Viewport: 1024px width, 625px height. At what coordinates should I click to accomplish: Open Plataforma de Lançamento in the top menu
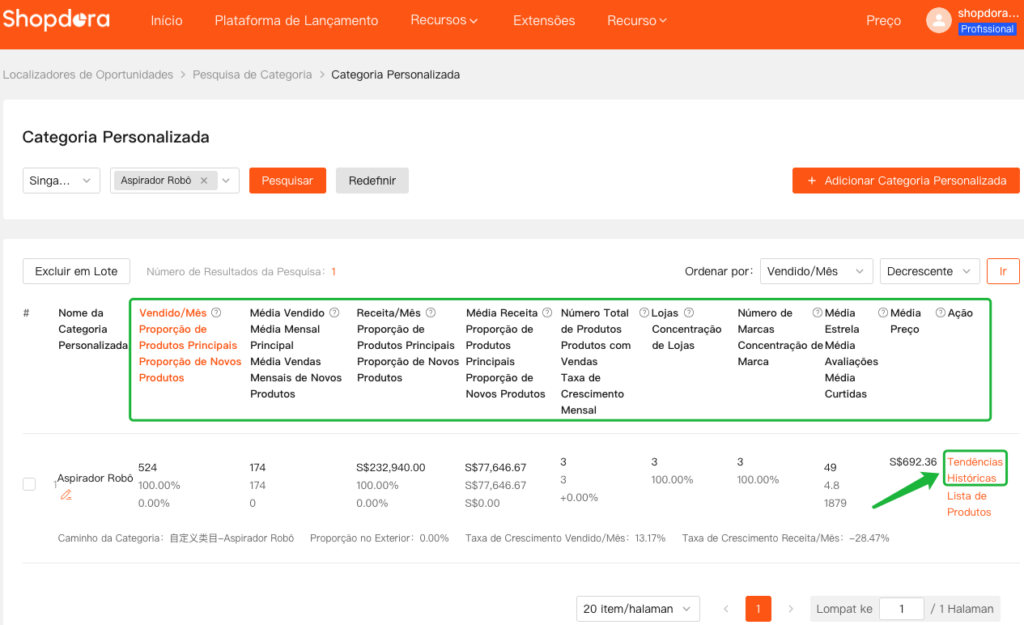pos(296,21)
